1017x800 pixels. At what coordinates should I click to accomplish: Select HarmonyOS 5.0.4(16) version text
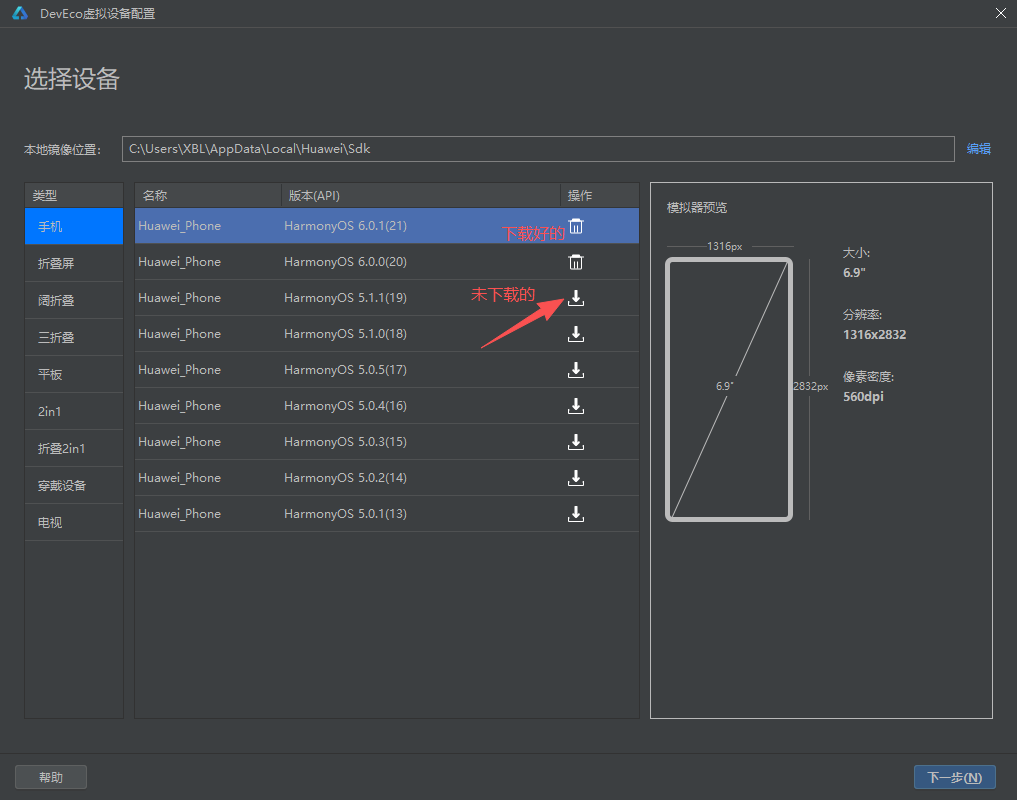coord(346,406)
